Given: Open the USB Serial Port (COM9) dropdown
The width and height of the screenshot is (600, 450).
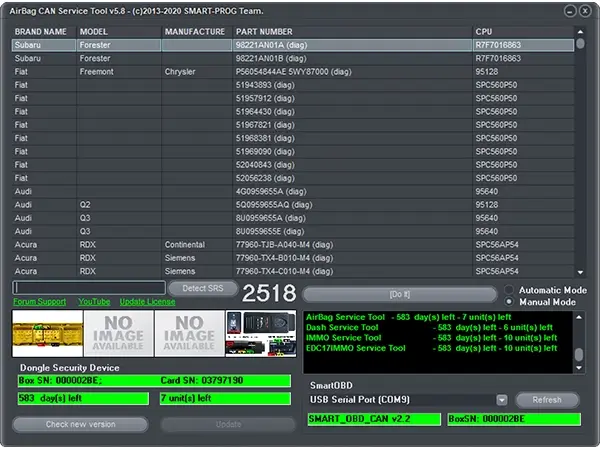Looking at the screenshot, I should [x=502, y=400].
